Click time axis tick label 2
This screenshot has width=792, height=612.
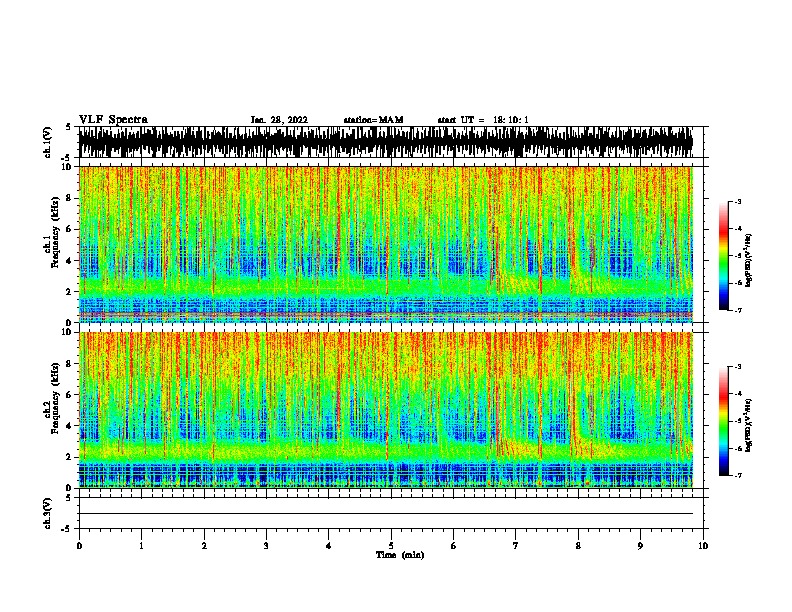(204, 546)
